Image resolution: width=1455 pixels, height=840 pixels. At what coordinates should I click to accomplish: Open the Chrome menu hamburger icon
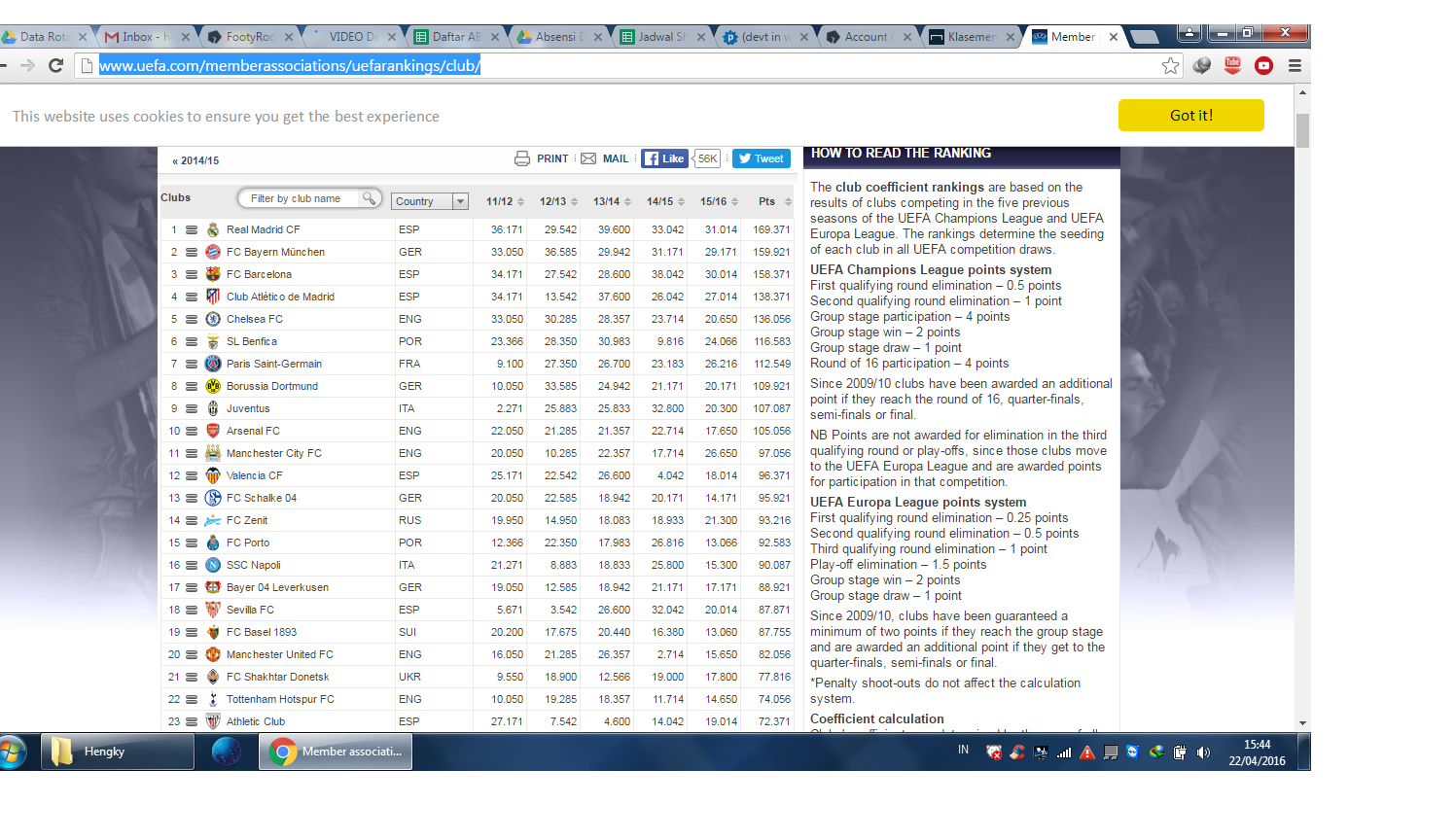coord(1295,65)
